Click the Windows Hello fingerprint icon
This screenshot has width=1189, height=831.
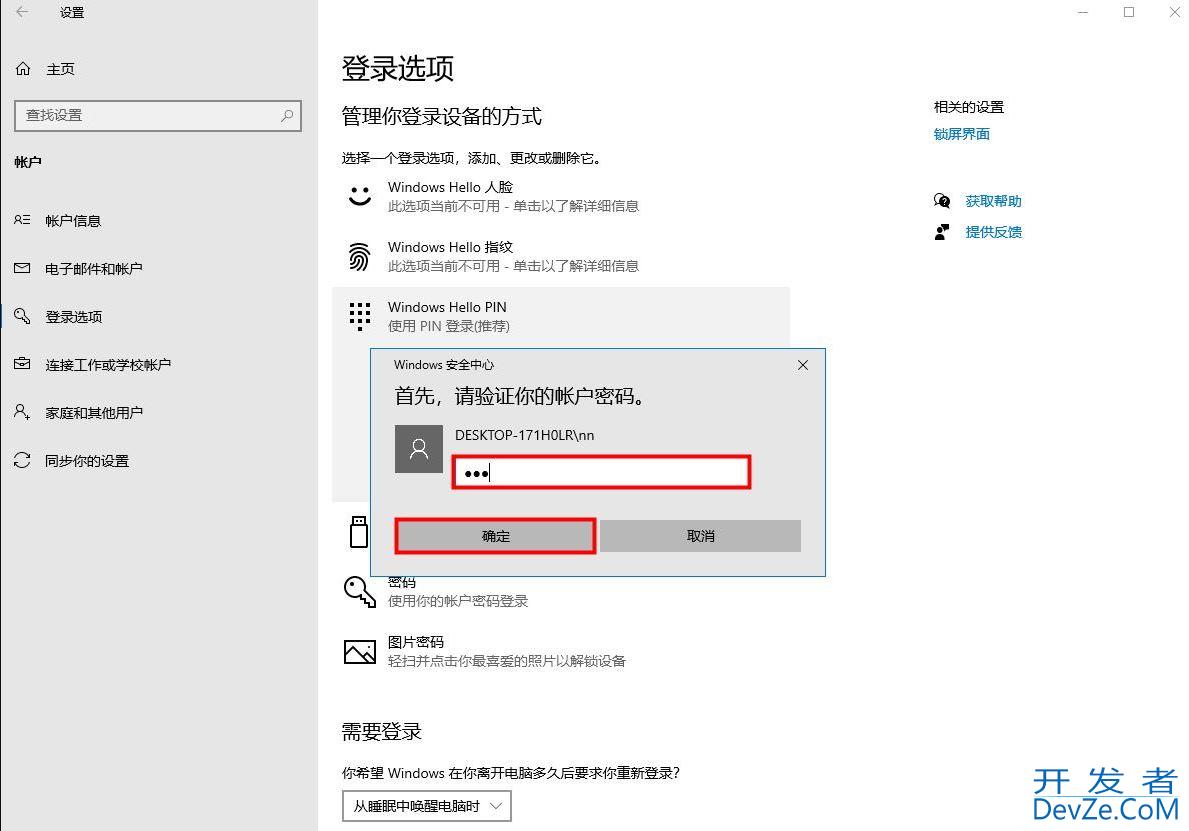359,256
